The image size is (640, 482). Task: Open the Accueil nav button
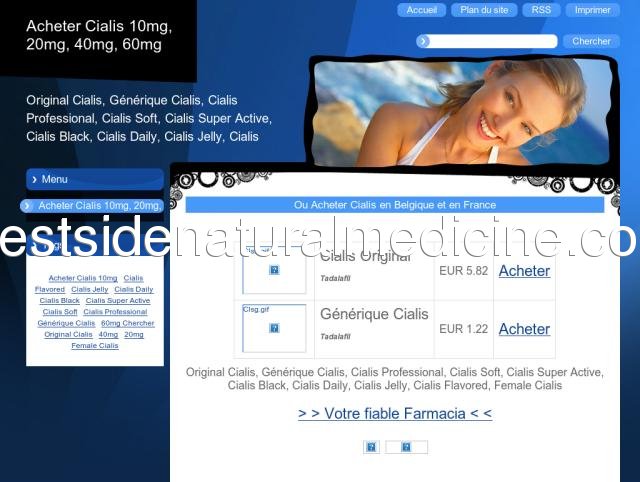421,10
